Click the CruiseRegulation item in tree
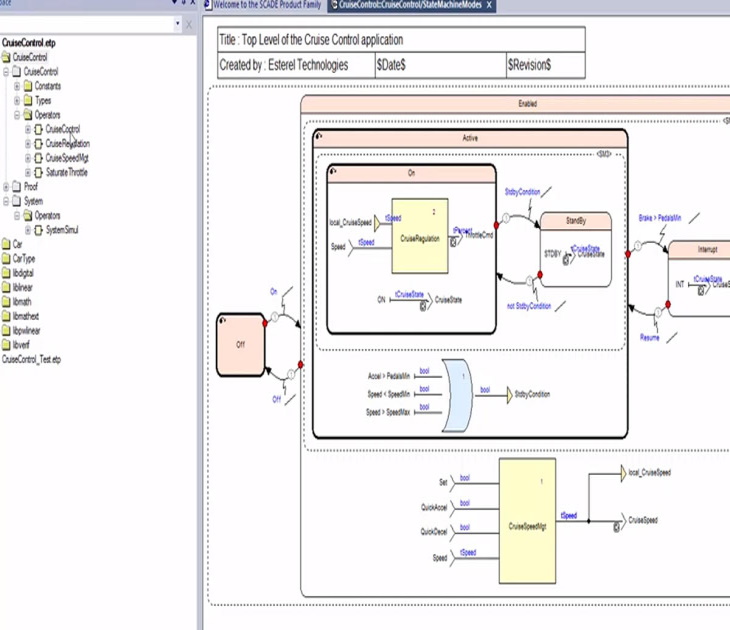Viewport: 730px width, 630px height. point(67,143)
